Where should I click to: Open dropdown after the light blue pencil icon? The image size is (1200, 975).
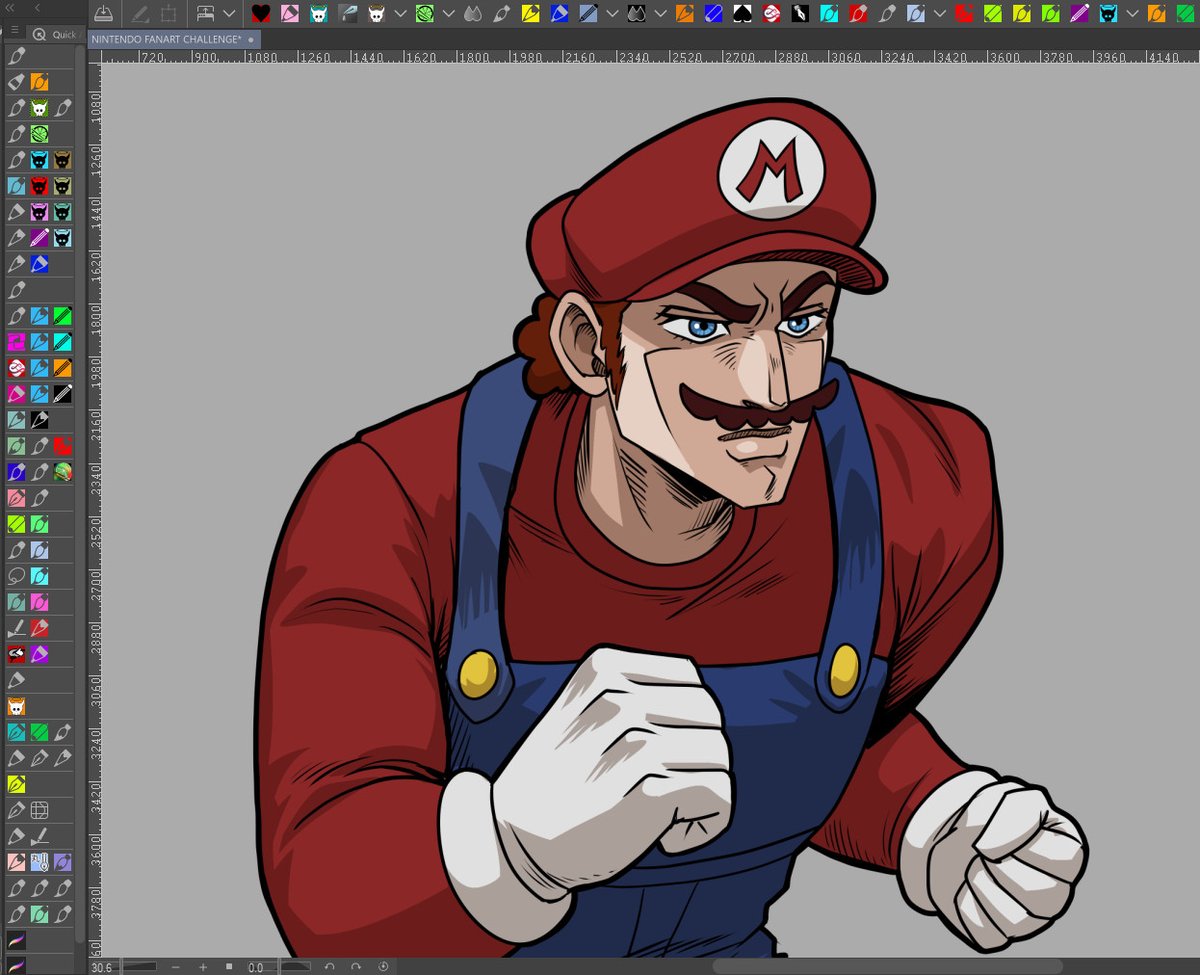click(611, 13)
